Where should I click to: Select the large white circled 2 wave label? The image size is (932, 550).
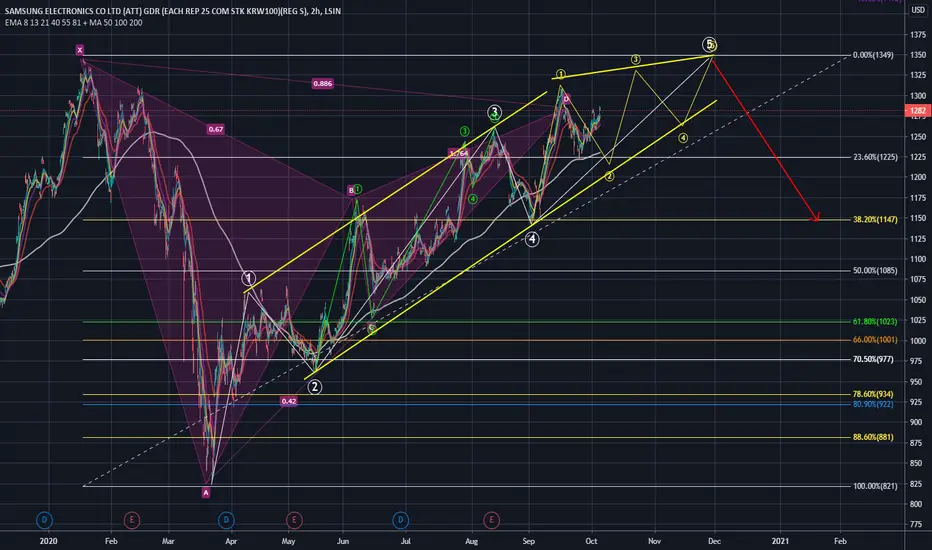pos(314,387)
